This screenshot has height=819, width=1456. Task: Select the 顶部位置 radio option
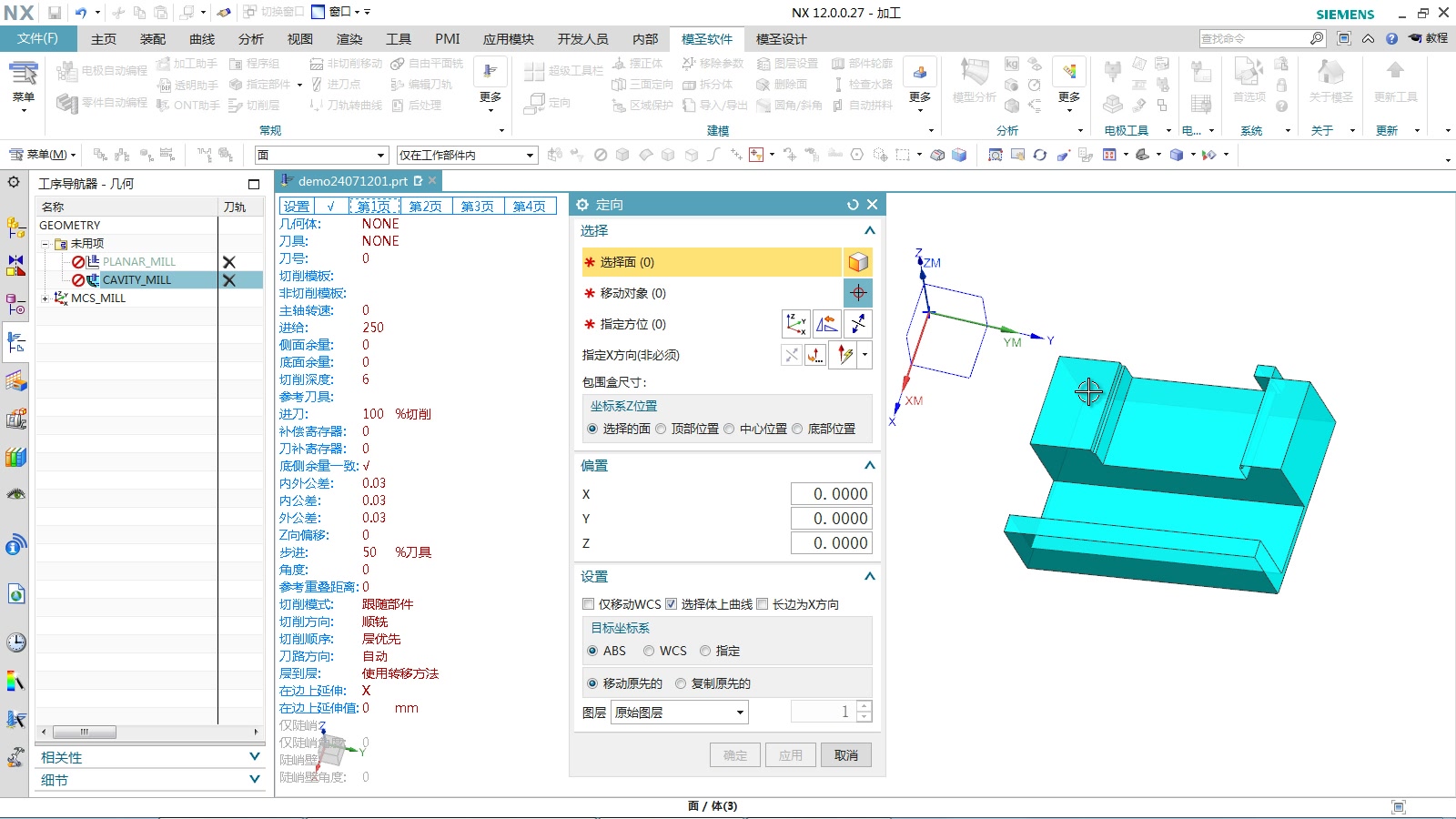661,429
